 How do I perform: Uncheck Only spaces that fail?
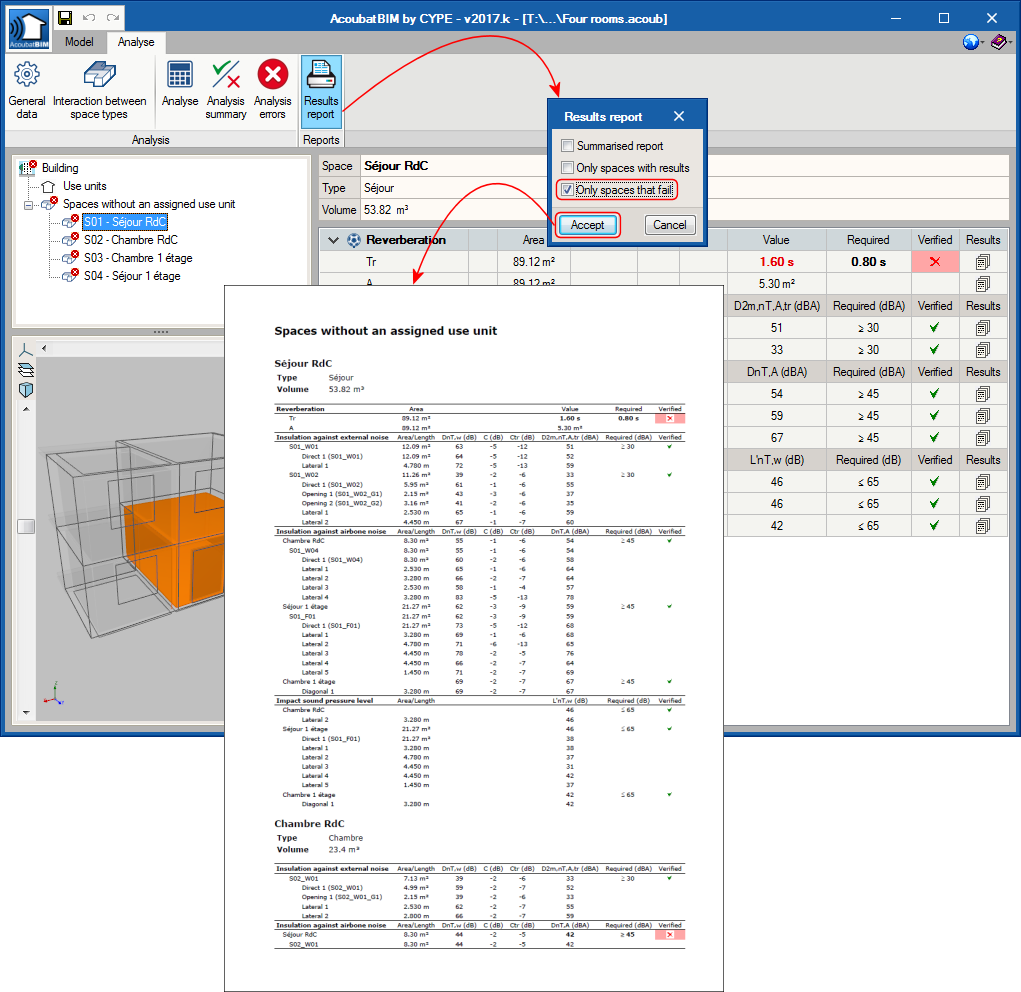567,189
